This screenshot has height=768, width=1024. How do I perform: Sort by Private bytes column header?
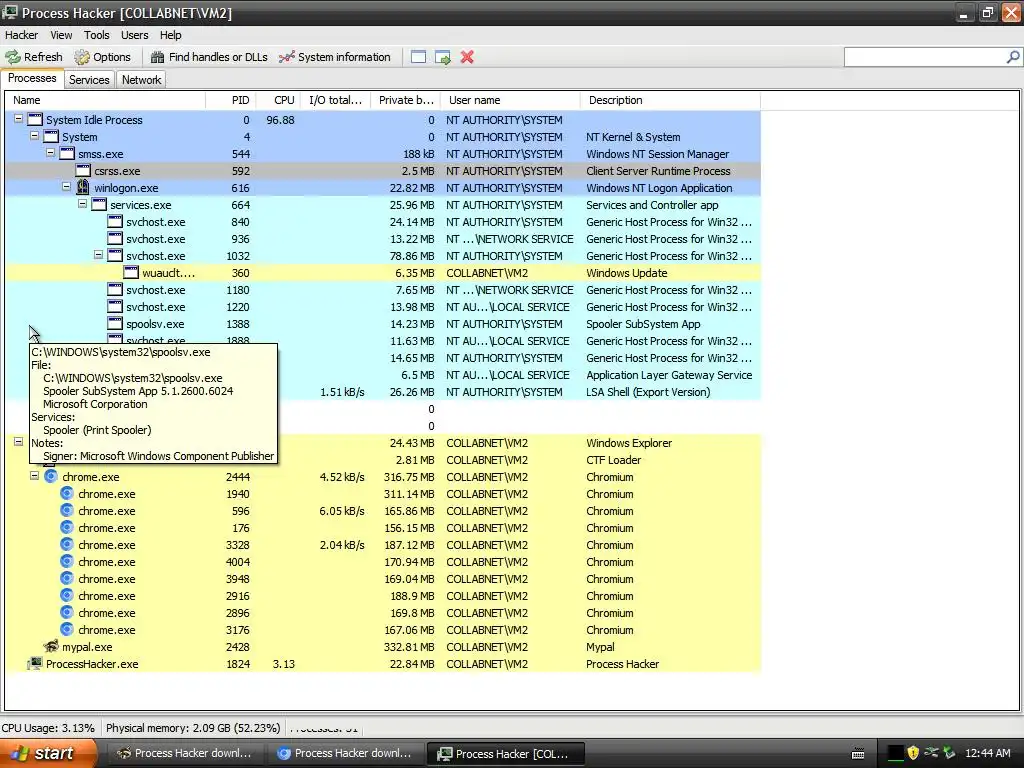pos(406,101)
